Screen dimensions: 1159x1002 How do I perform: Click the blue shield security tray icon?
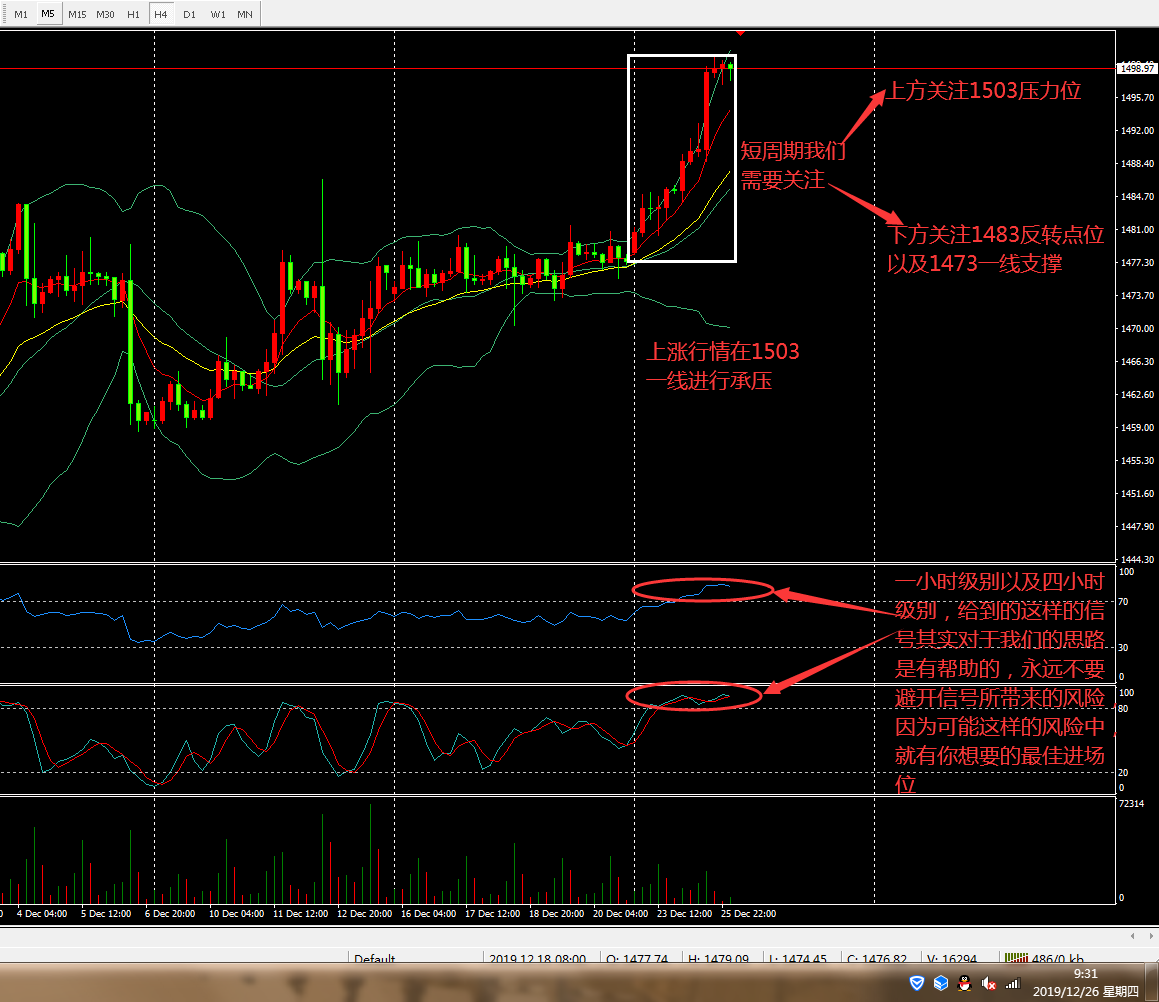(x=916, y=984)
